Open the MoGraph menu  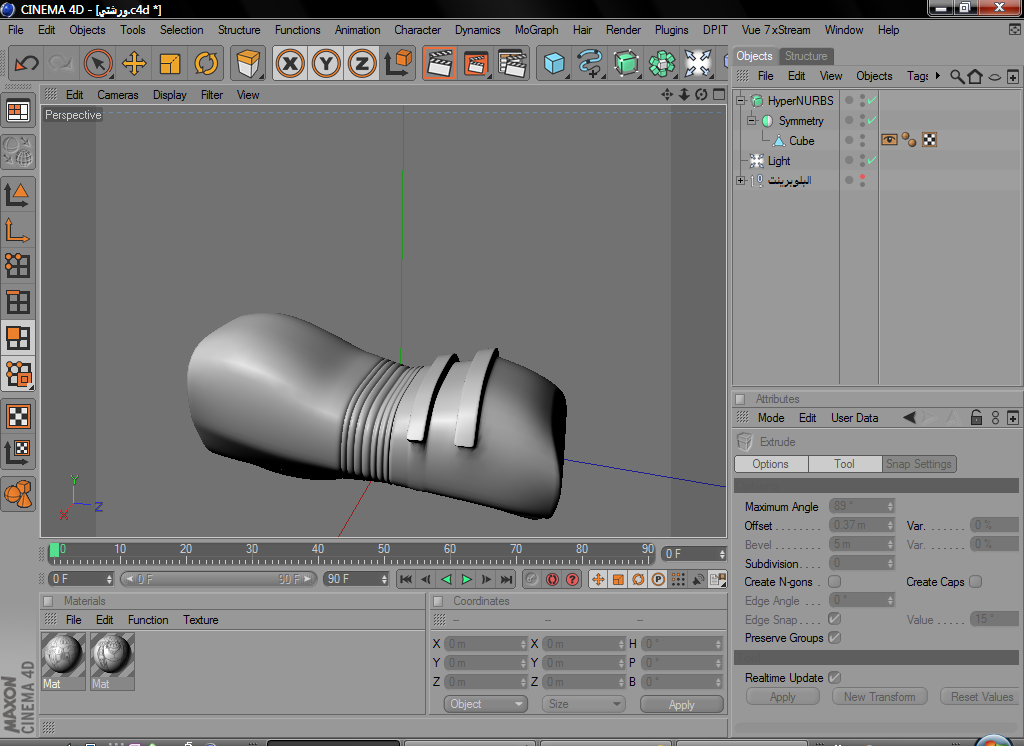536,30
